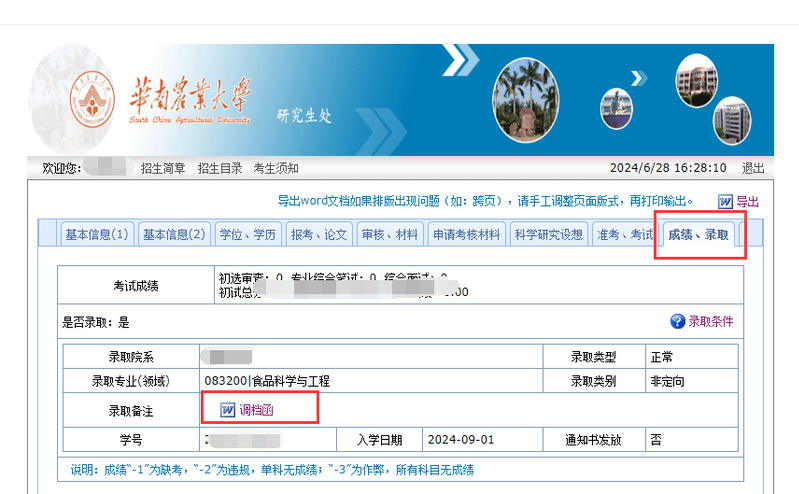Click the small statue oval photo
The height and width of the screenshot is (494, 799).
pyautogui.click(x=617, y=109)
